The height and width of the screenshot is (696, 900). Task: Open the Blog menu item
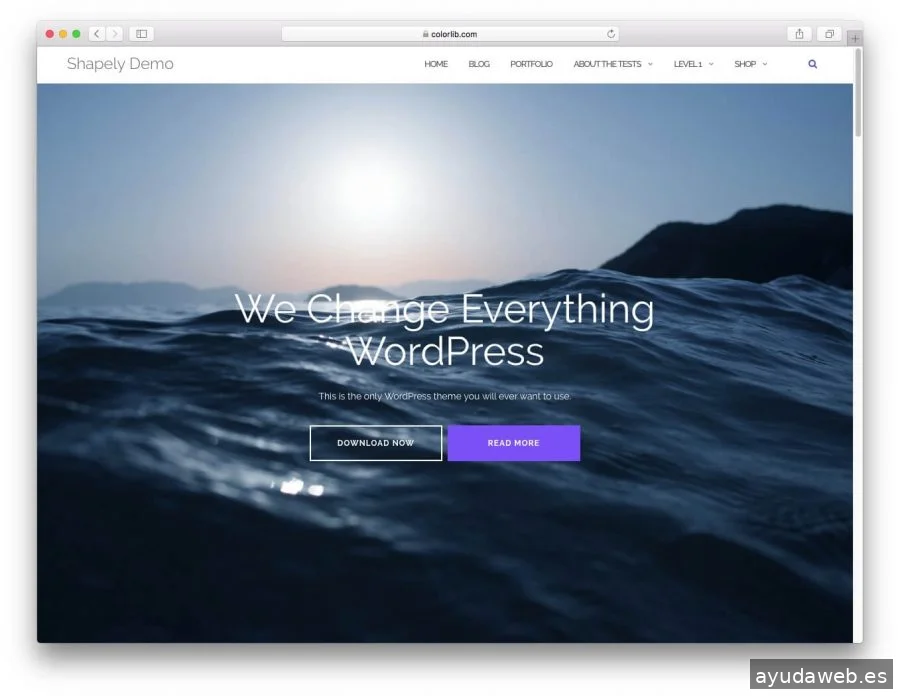479,64
